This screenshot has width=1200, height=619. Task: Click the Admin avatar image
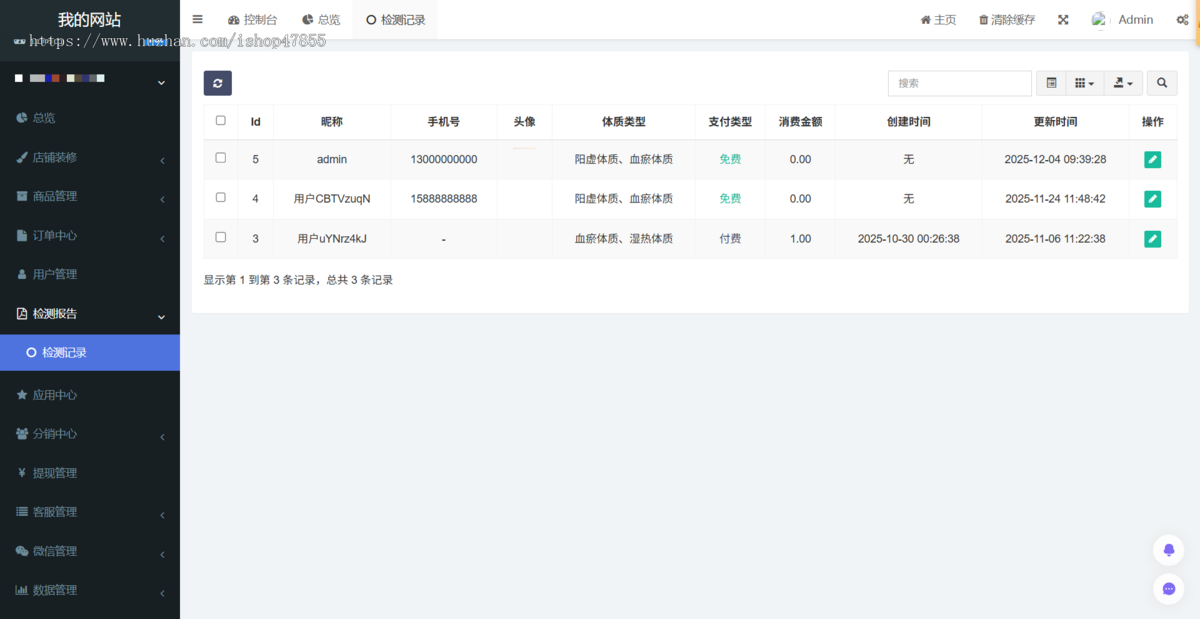[1100, 20]
